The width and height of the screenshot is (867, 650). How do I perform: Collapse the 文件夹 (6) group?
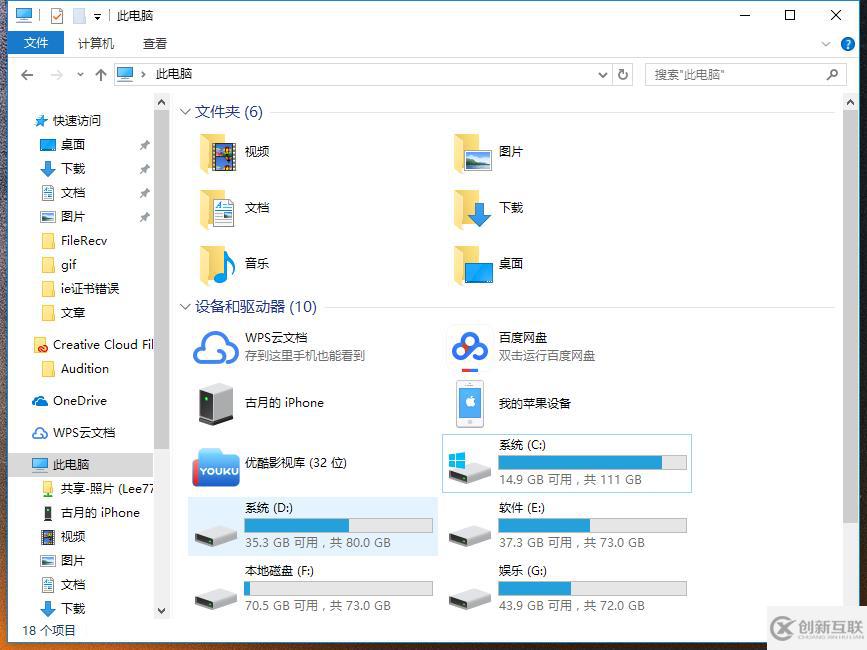click(185, 112)
